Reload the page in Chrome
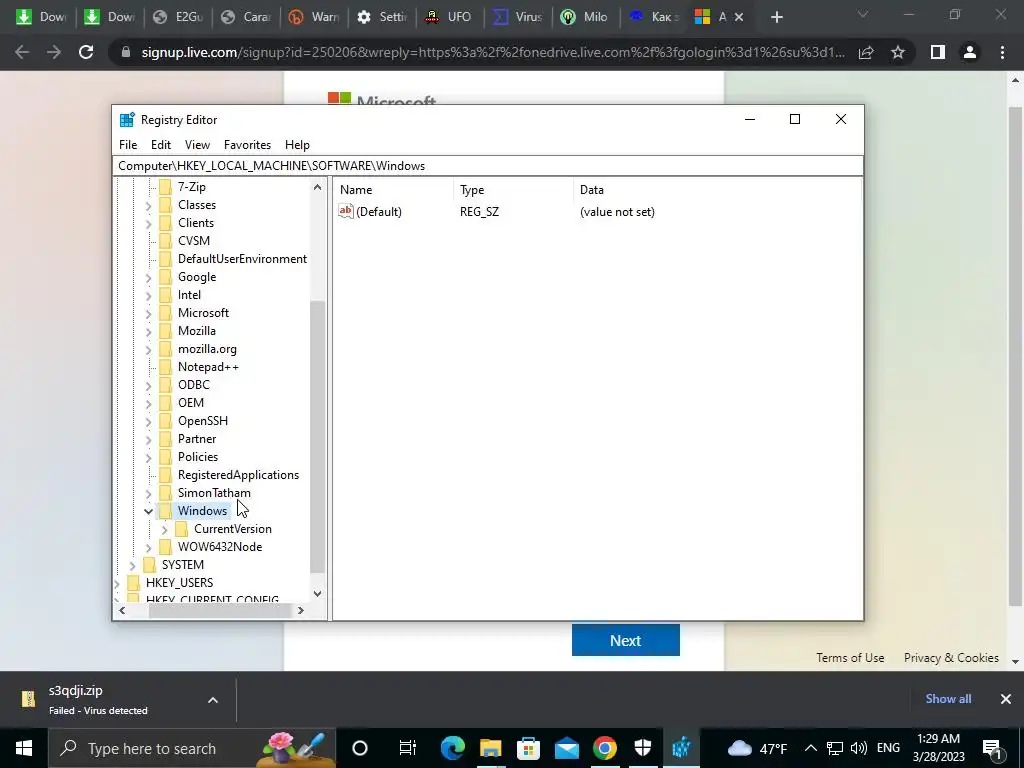The image size is (1024, 768). click(x=86, y=52)
